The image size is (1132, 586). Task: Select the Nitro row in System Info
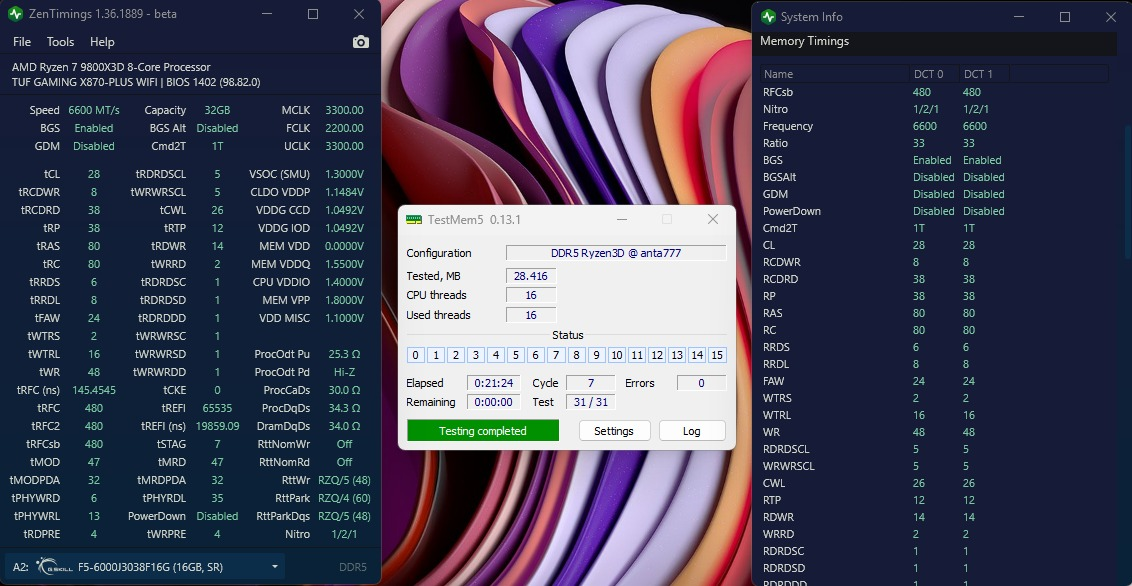[934, 109]
